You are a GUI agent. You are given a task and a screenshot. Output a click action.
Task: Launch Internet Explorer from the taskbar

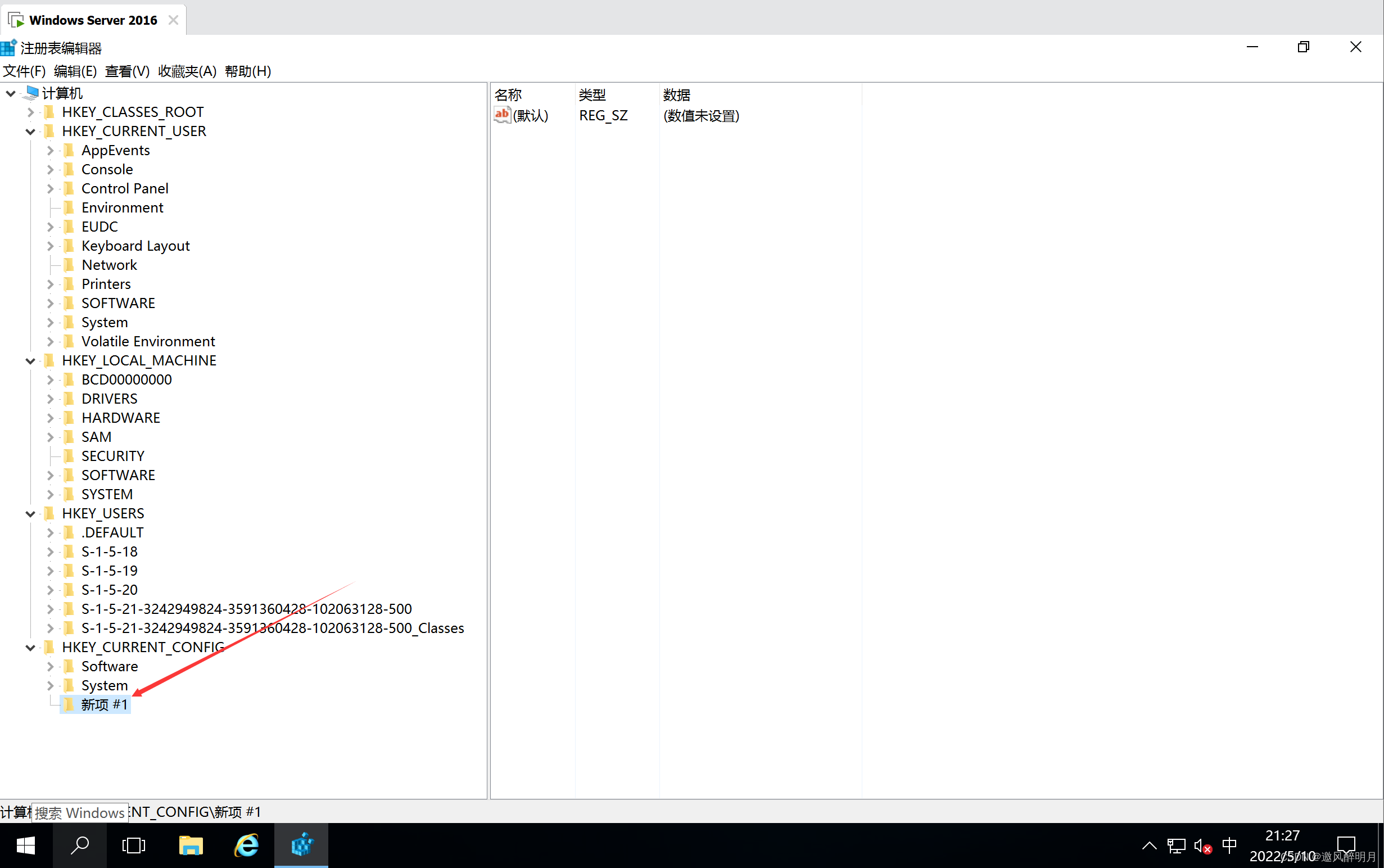pos(247,845)
